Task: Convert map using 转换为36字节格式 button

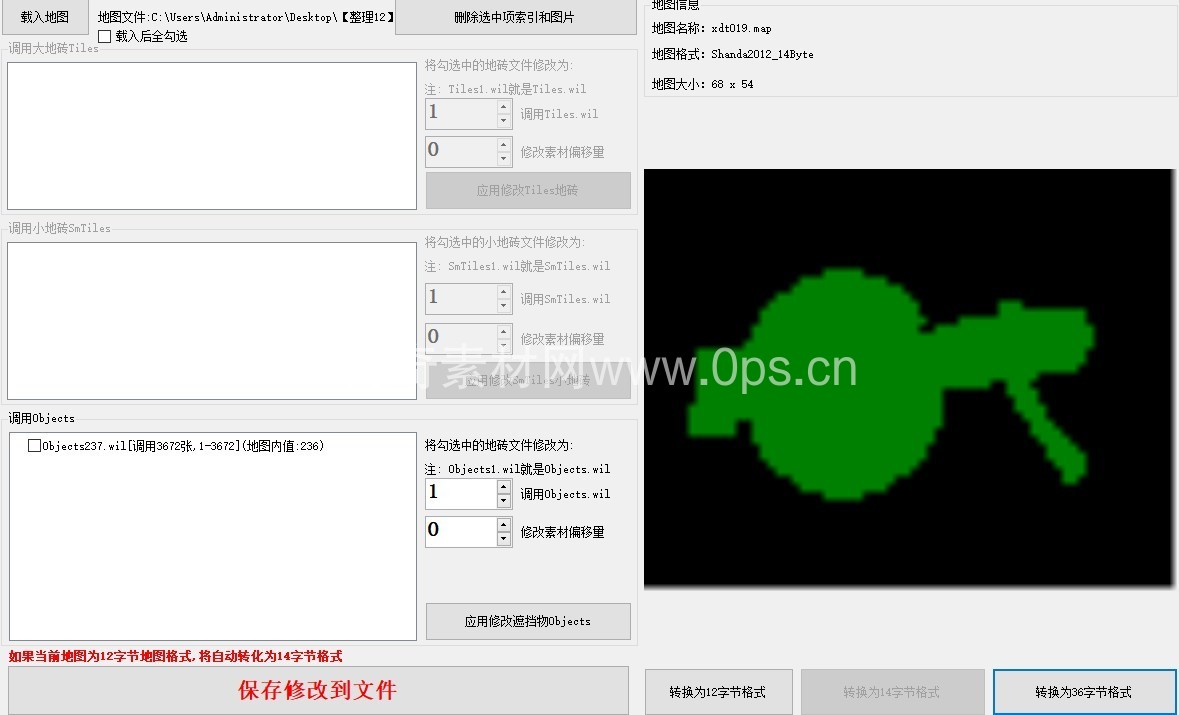Action: (x=1083, y=692)
